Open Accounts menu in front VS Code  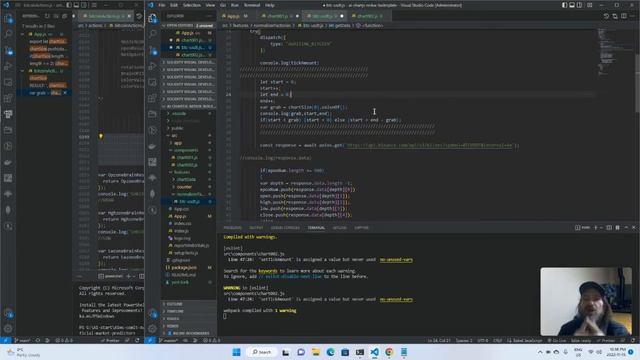click(152, 314)
